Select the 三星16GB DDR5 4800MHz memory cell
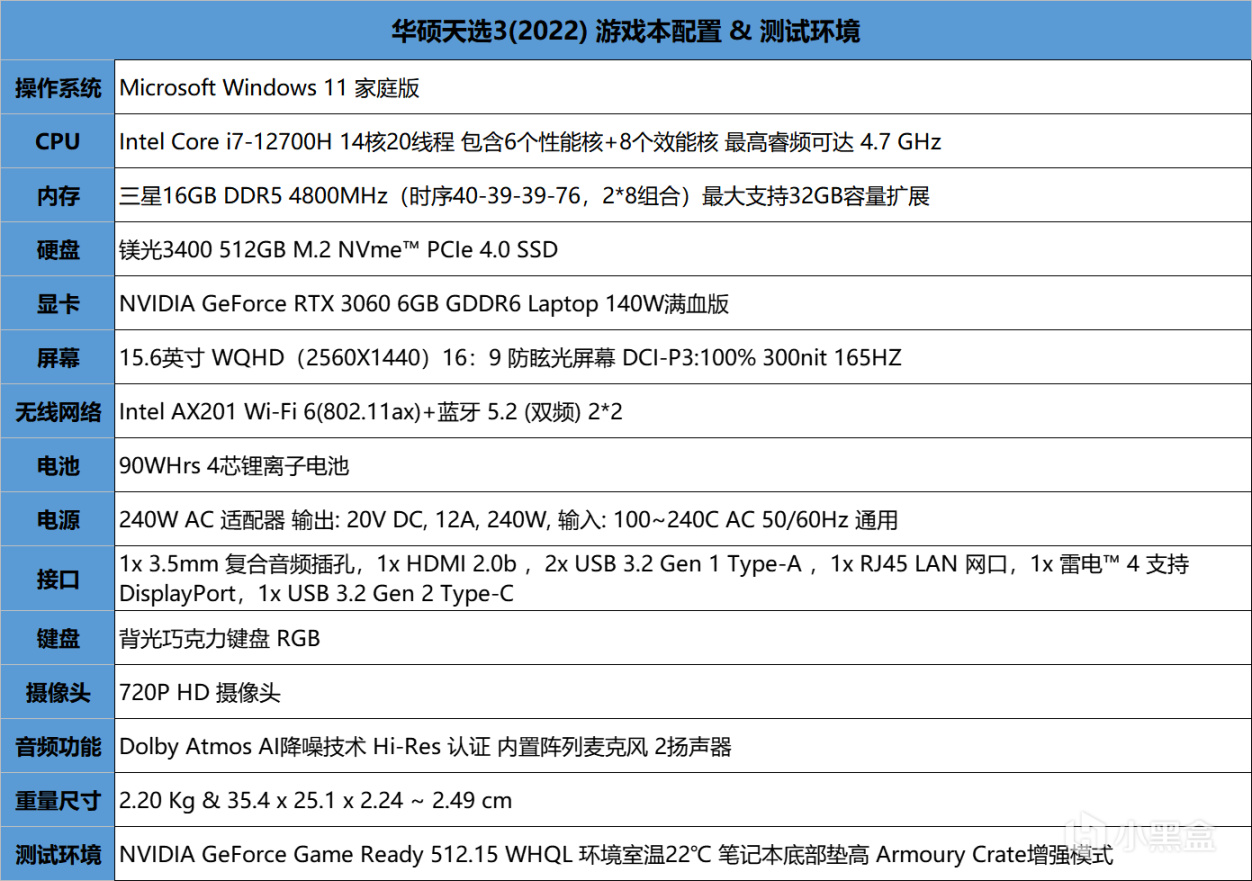The image size is (1252, 881). click(x=683, y=196)
